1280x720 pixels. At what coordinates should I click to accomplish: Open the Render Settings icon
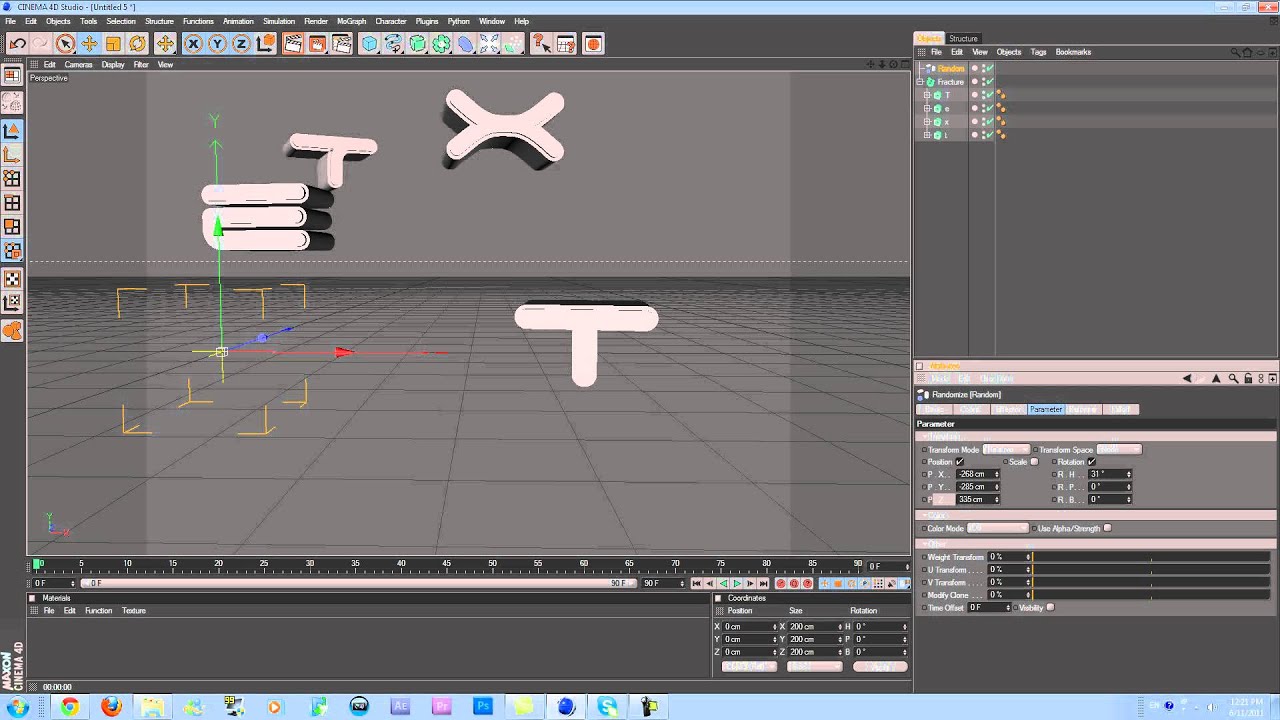(x=341, y=44)
